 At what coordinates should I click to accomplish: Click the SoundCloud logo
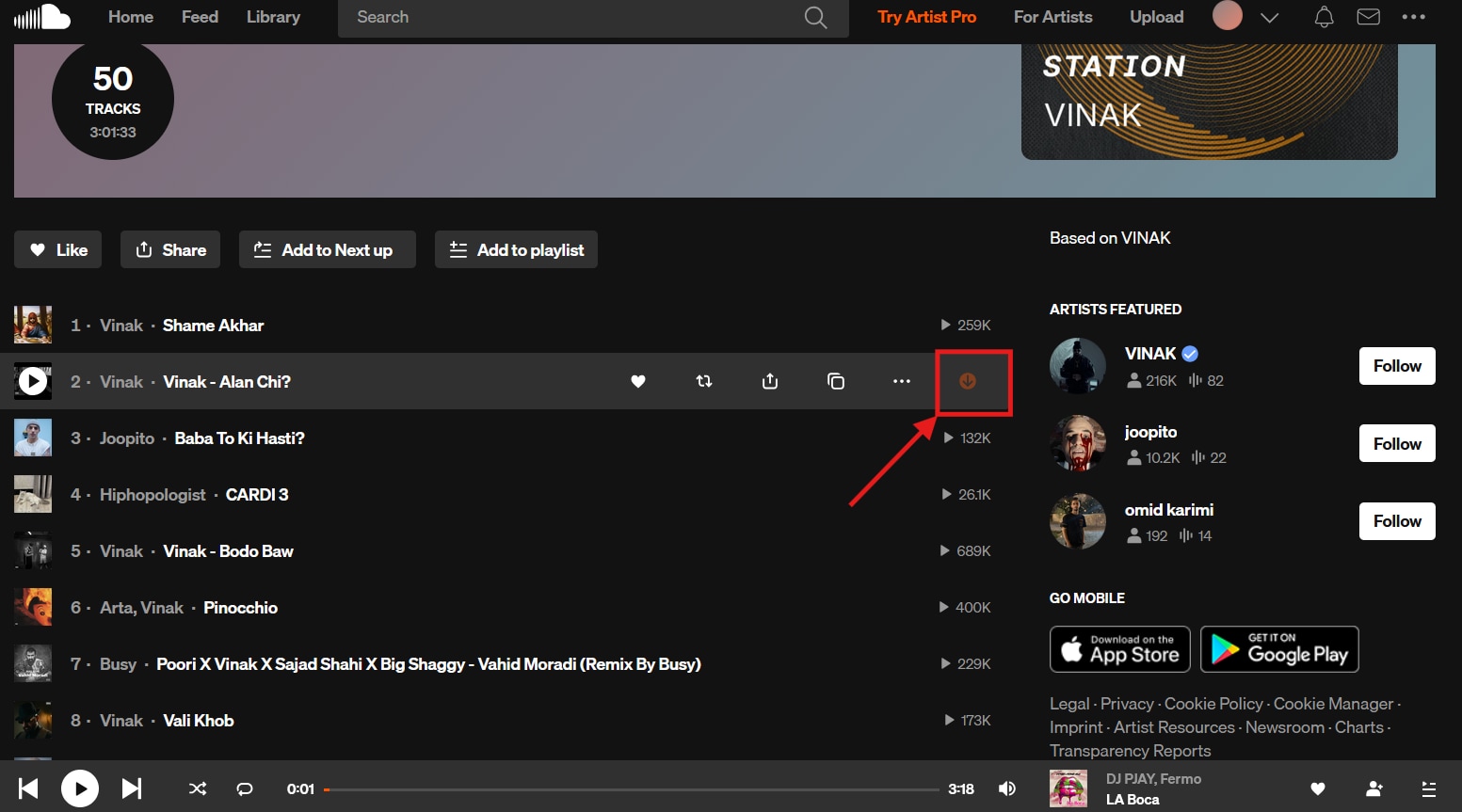coord(42,16)
